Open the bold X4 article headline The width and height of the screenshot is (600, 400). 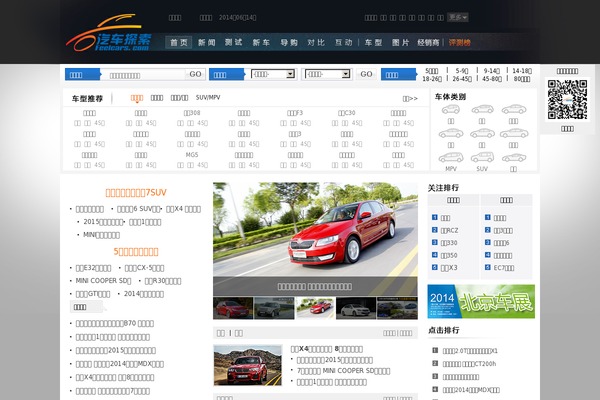click(327, 349)
